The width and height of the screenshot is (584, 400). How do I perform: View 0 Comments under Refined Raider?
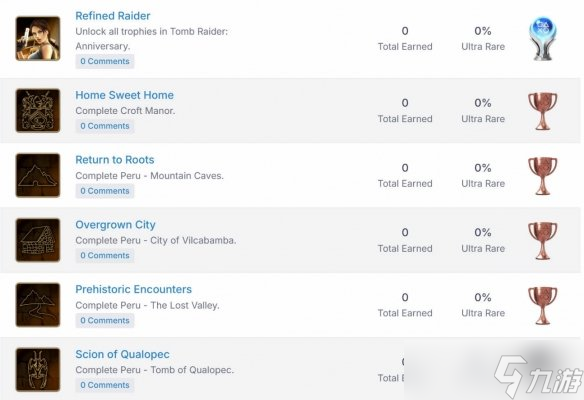tap(105, 61)
